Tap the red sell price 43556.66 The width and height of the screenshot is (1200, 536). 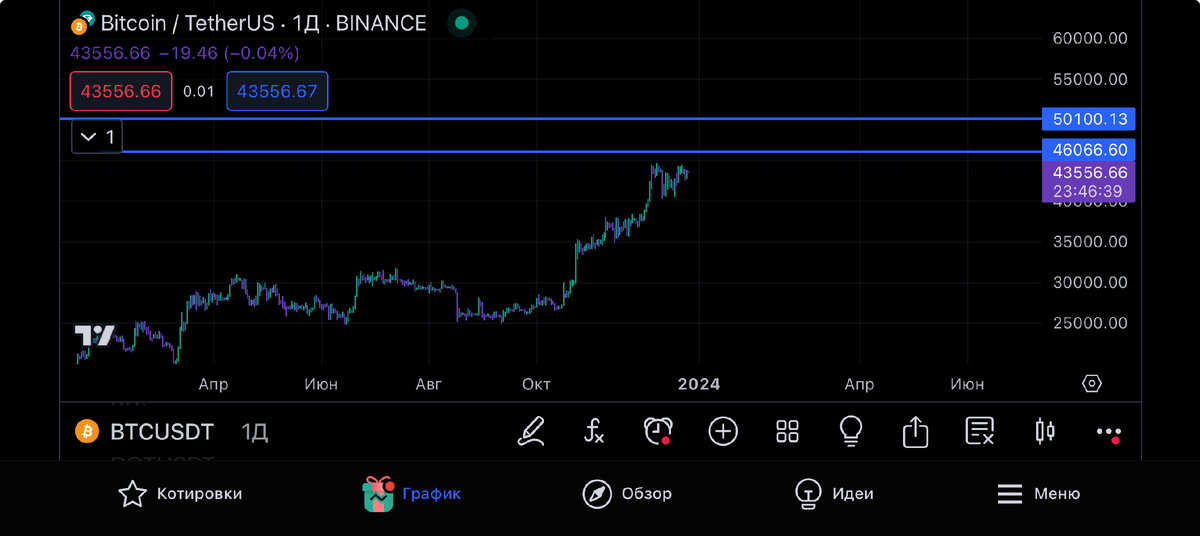[x=121, y=91]
